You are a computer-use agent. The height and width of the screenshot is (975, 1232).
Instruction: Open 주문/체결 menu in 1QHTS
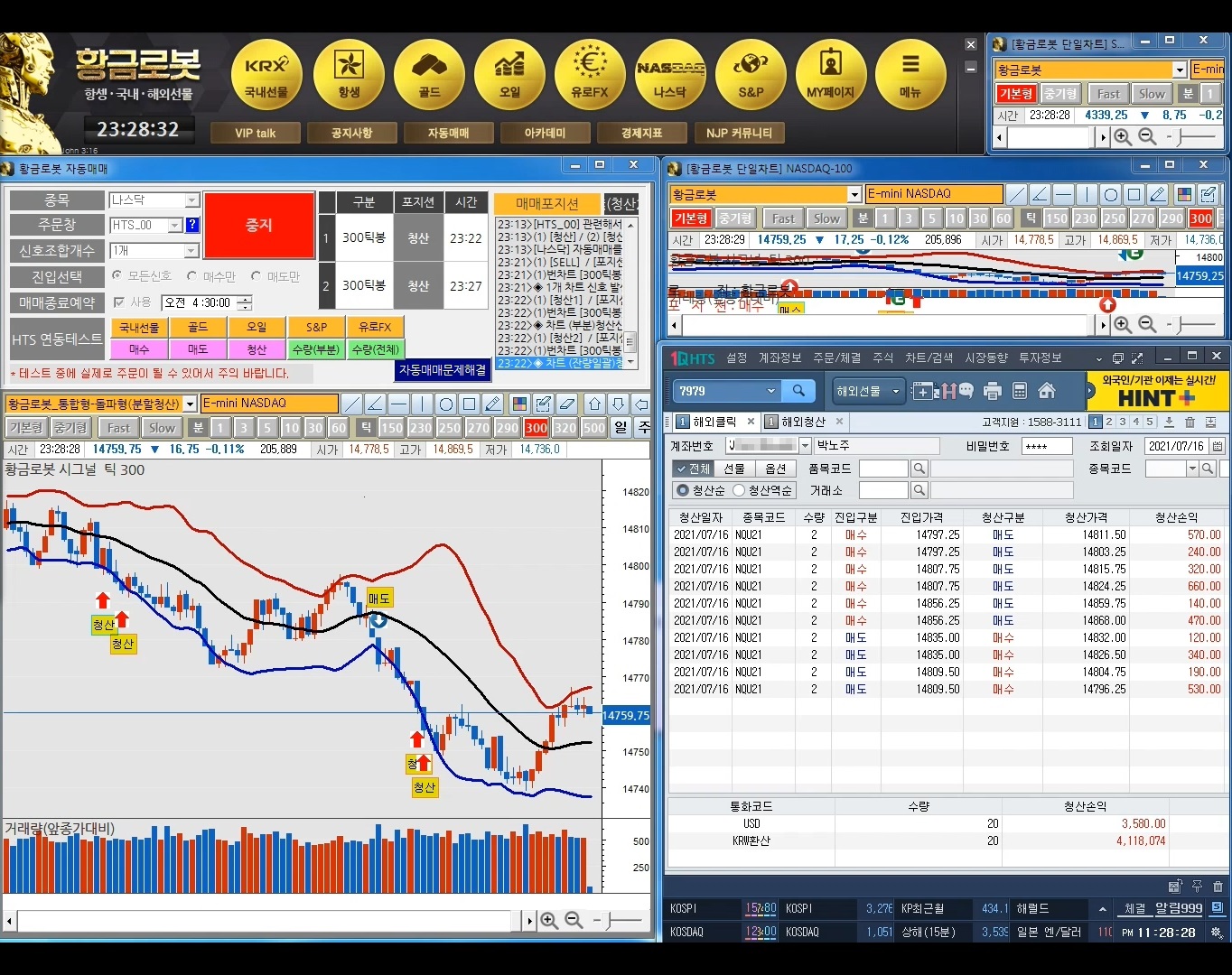tap(836, 357)
